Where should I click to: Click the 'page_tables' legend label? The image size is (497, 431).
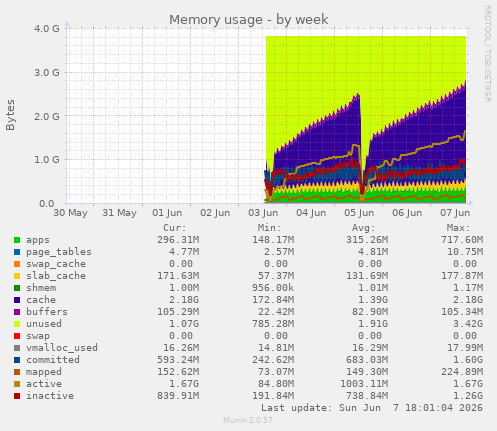59,252
